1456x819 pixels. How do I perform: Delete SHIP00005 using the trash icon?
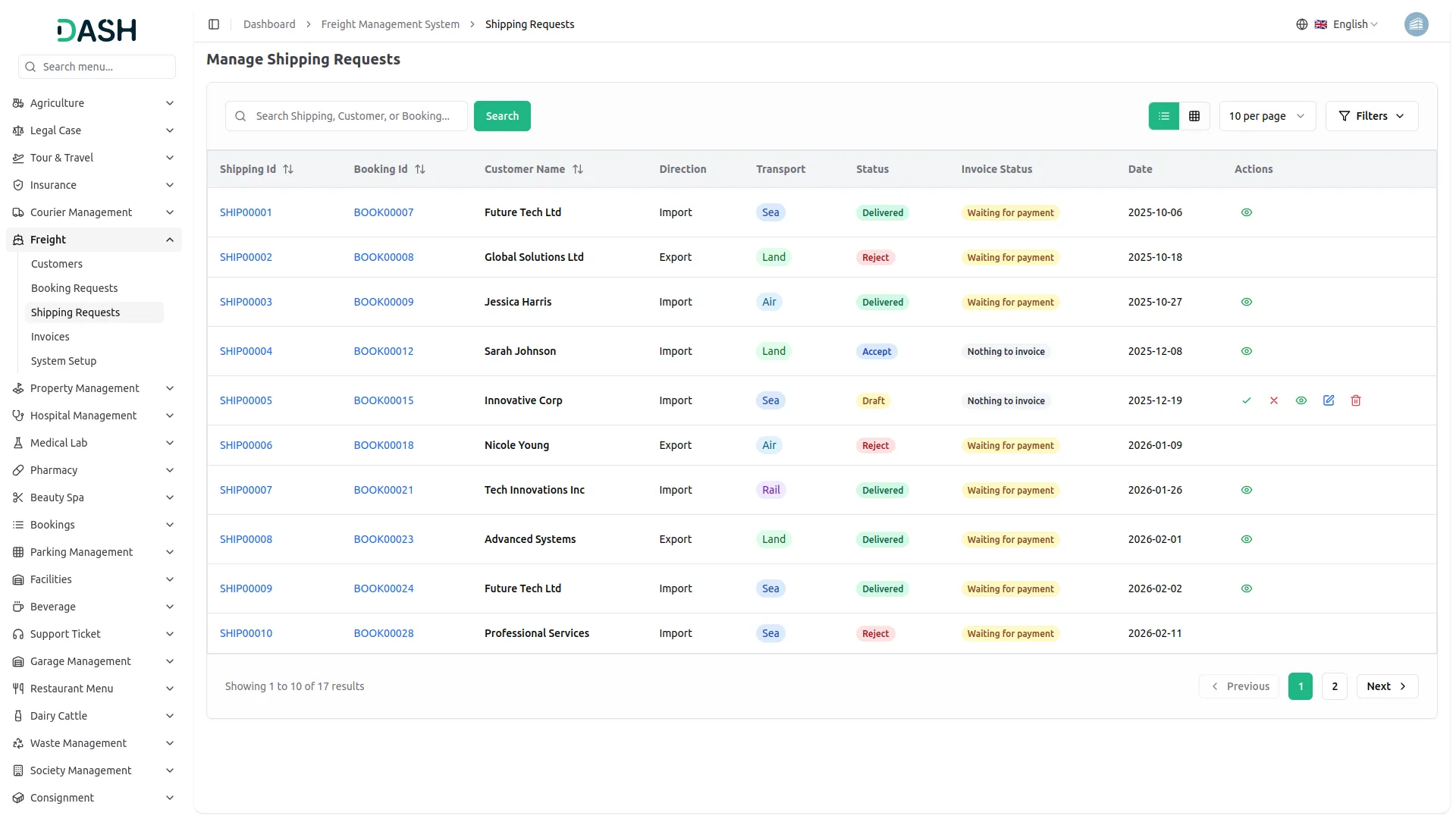pos(1355,400)
